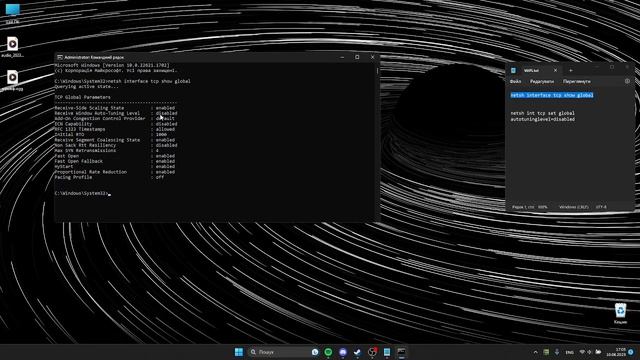
Task: Click 'Proportional Rate Reduction' line
Action: [x=115, y=172]
